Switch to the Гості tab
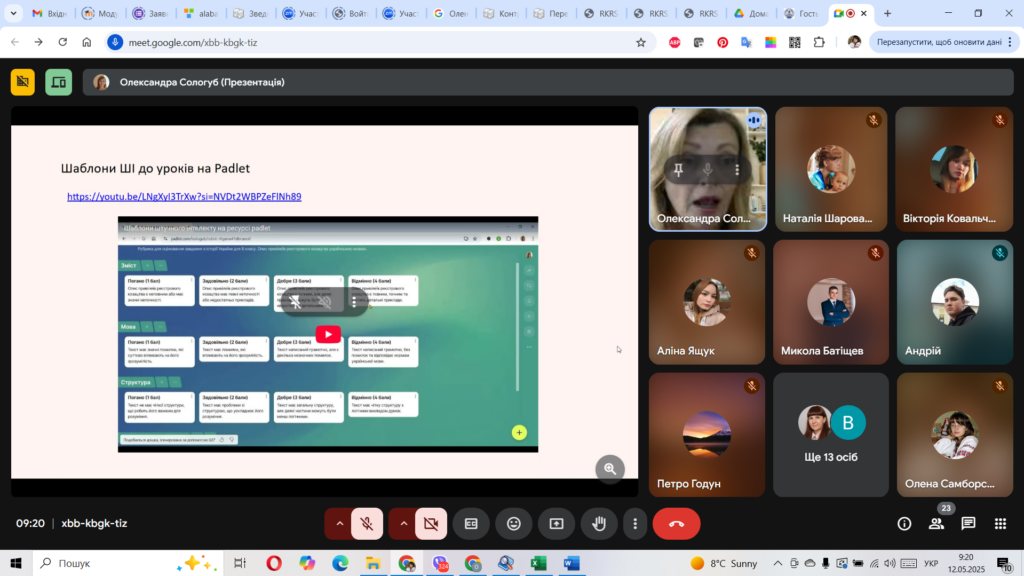The image size is (1024, 576). [801, 13]
